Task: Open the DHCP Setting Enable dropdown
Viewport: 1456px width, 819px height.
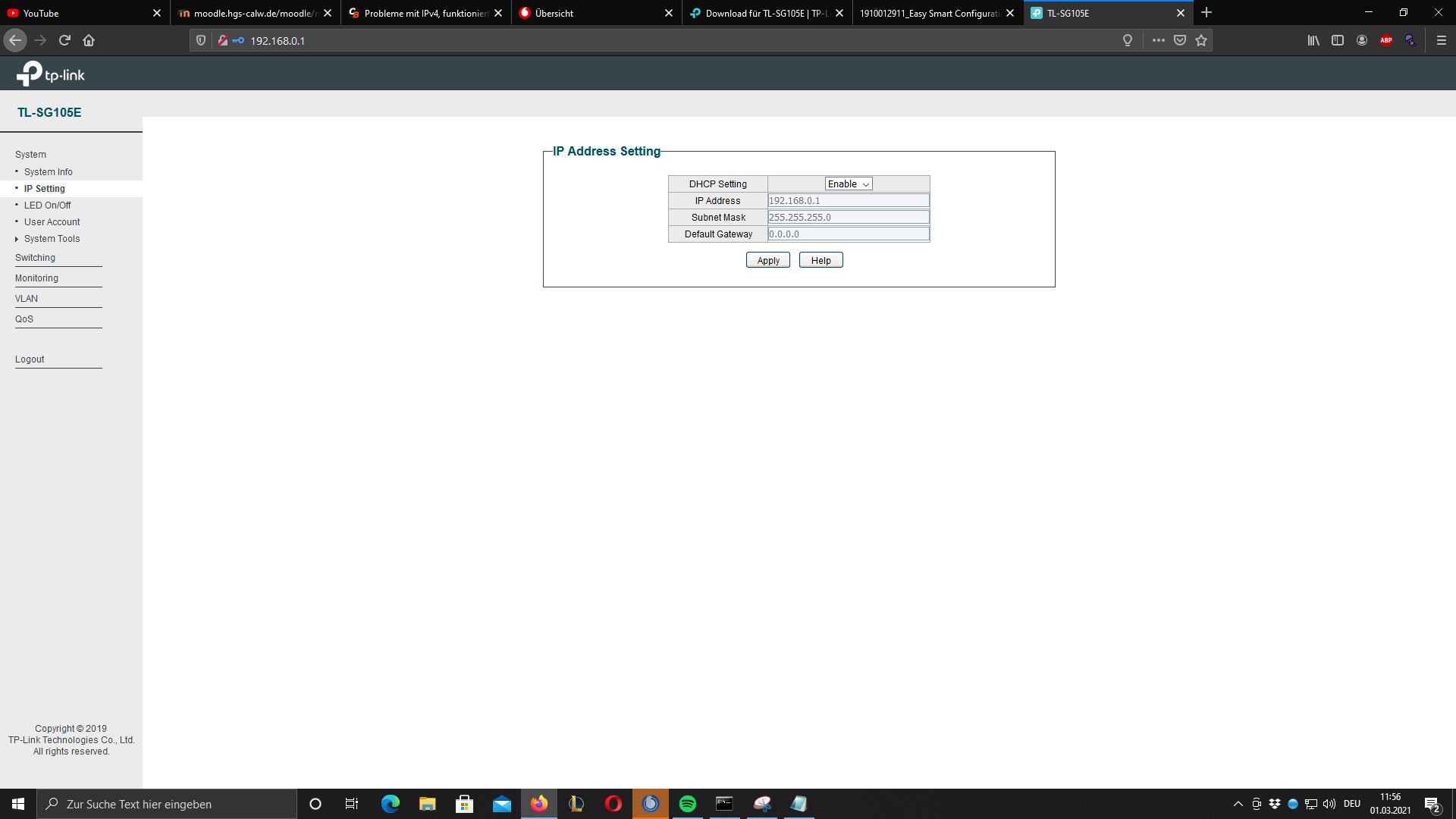Action: [x=847, y=184]
